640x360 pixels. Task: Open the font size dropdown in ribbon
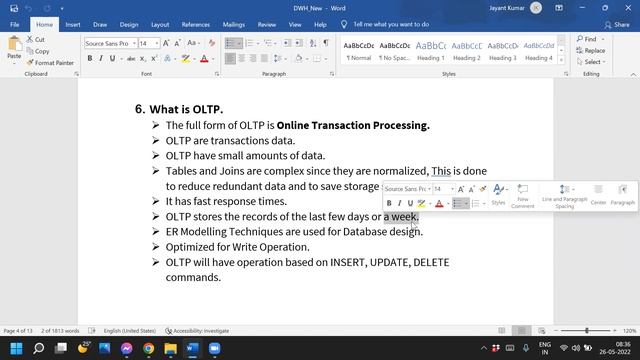[156, 43]
